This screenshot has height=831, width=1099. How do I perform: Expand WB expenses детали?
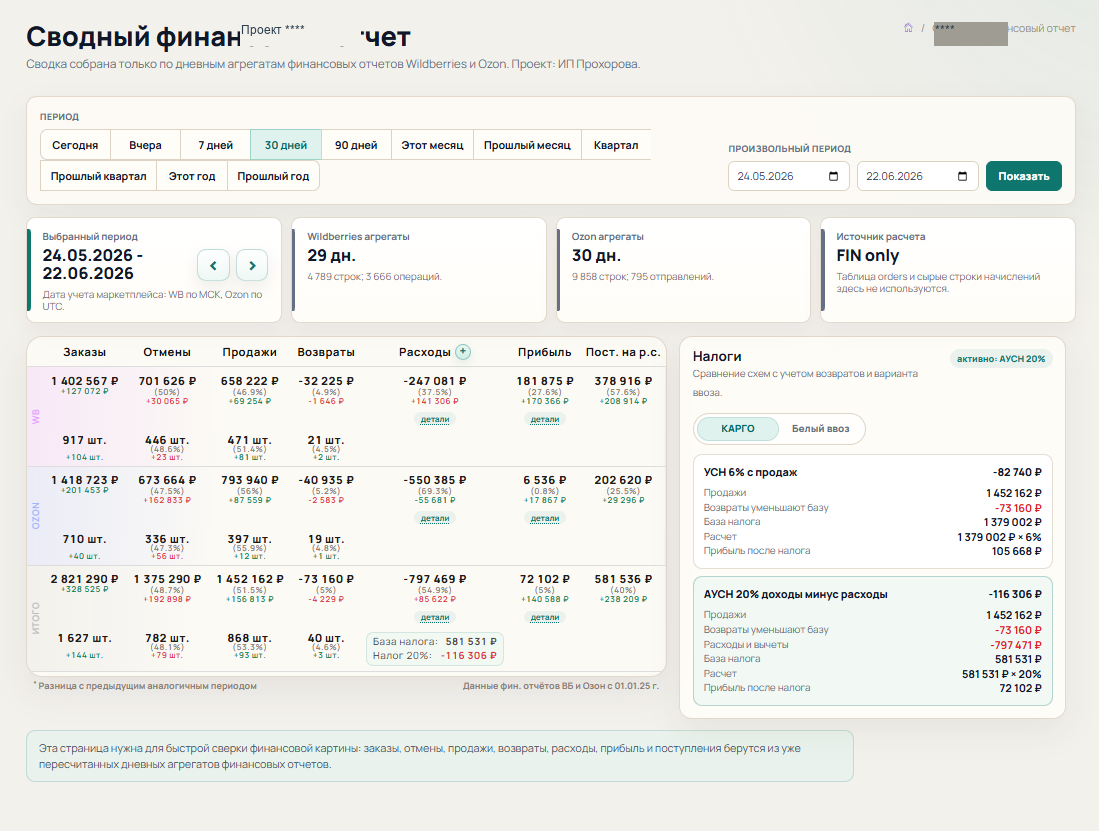(435, 420)
